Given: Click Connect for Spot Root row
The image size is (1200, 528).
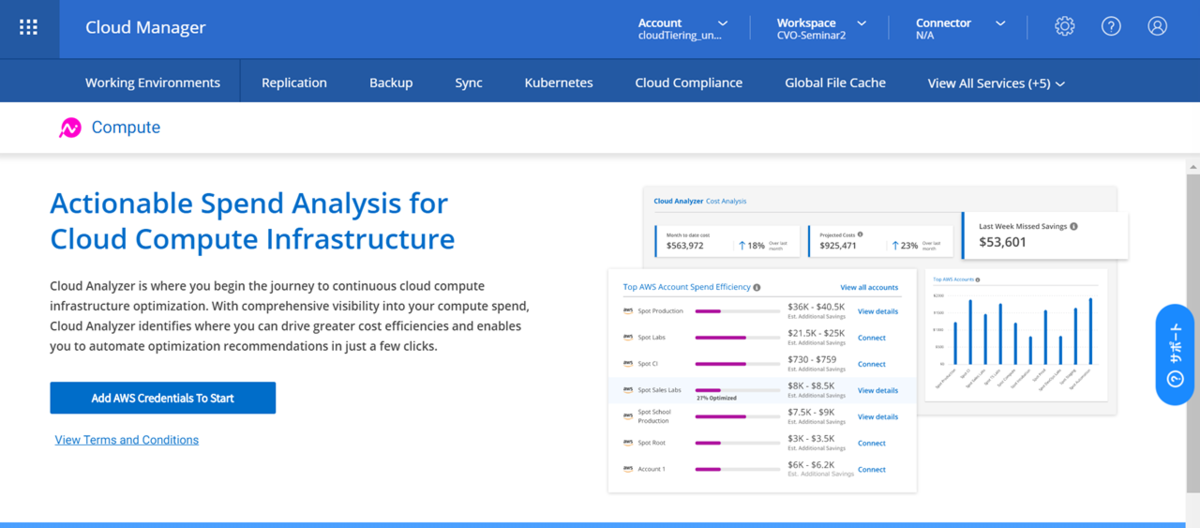Looking at the screenshot, I should coord(872,443).
